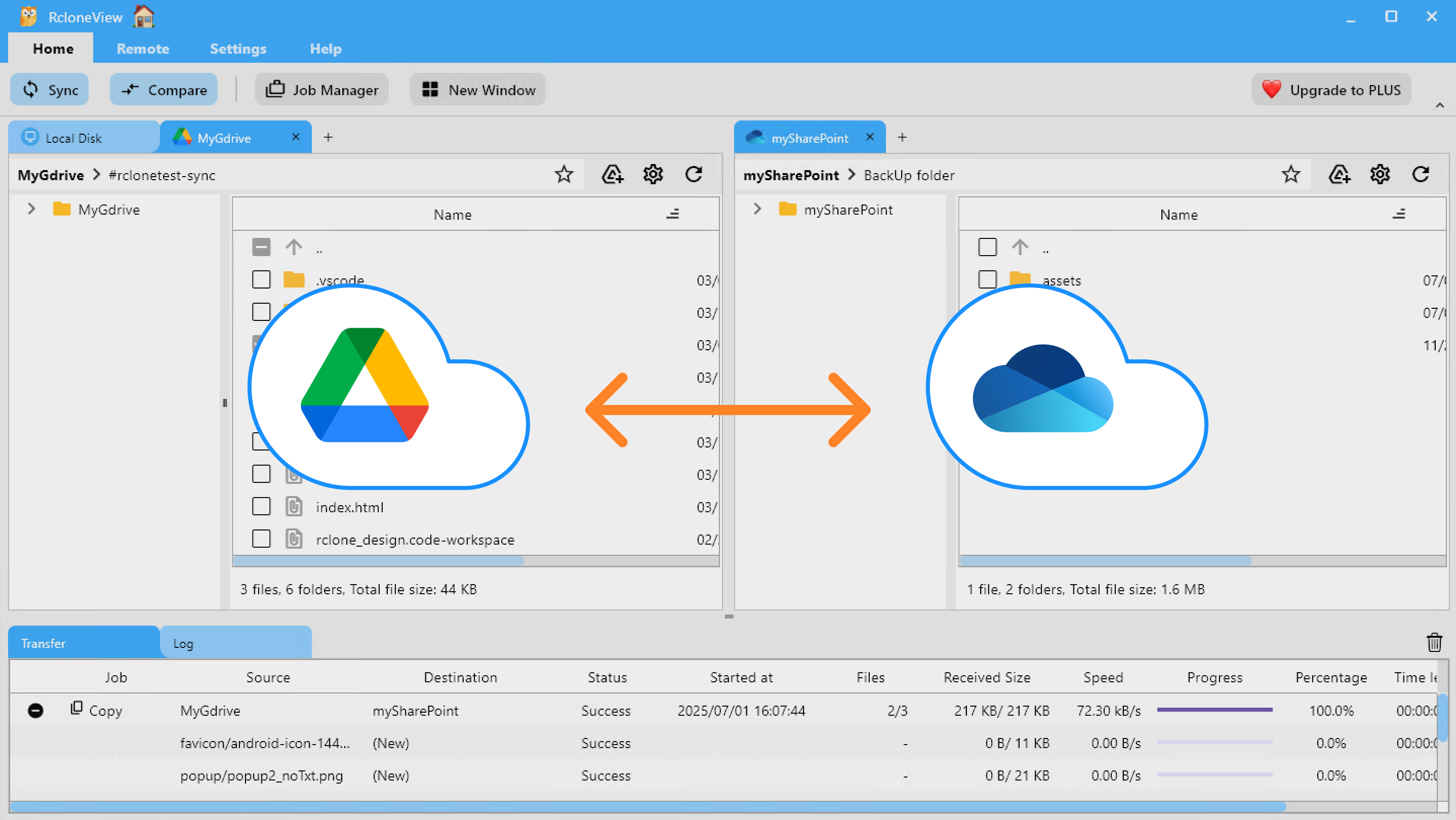
Task: Collapse the top toolbar with the chevron
Action: point(1440,105)
